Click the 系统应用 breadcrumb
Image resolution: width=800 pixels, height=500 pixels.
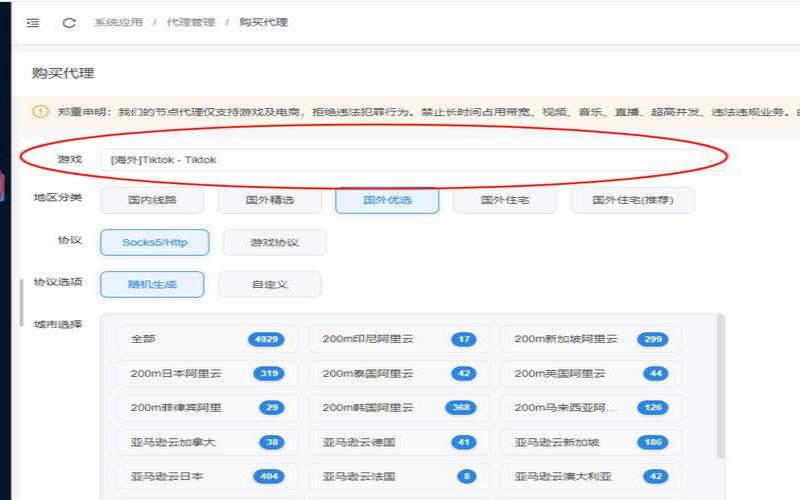click(x=118, y=22)
